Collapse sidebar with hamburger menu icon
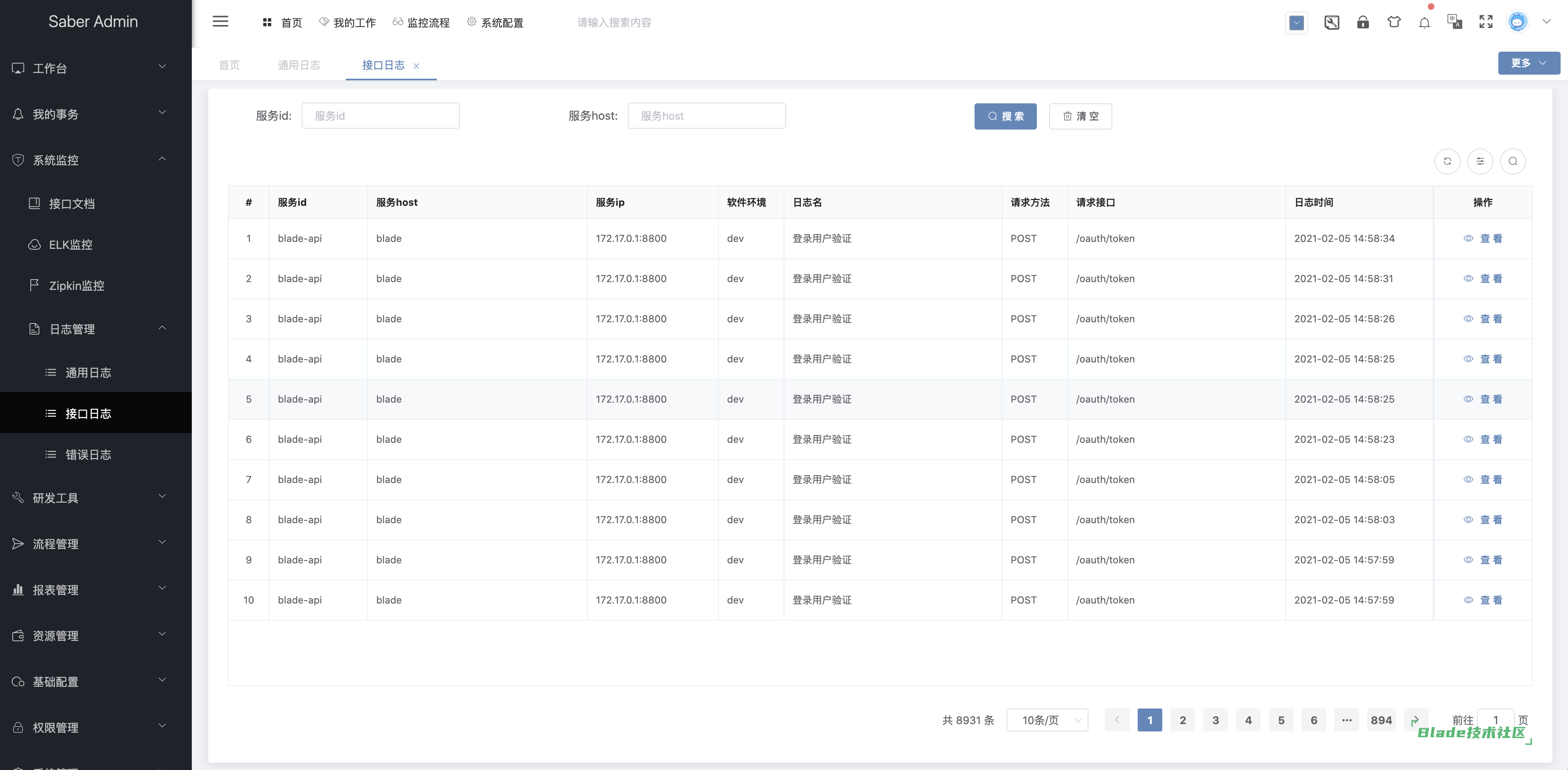This screenshot has width=1568, height=770. click(x=220, y=22)
